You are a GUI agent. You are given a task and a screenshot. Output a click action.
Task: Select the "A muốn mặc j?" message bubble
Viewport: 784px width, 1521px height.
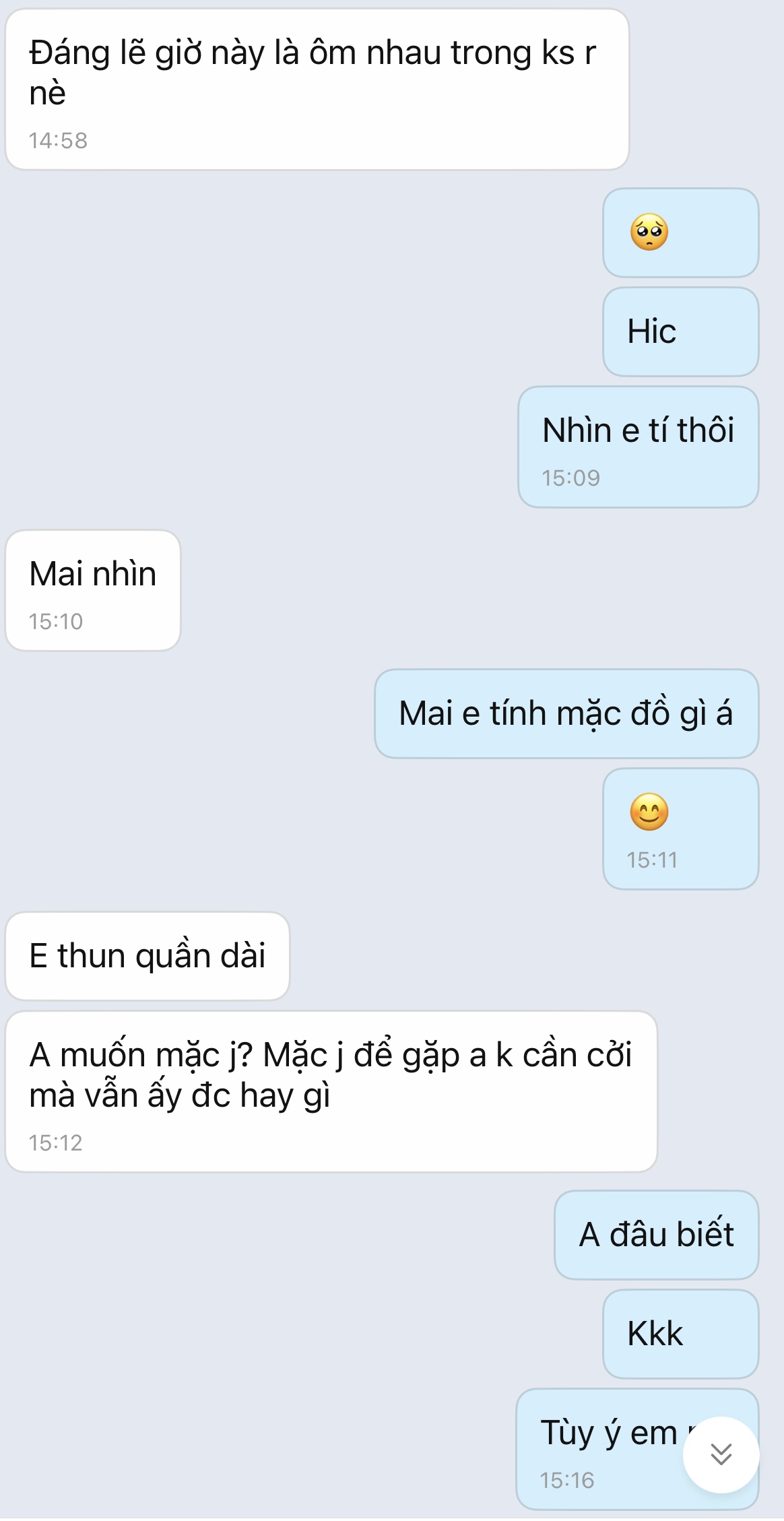pos(331,1091)
